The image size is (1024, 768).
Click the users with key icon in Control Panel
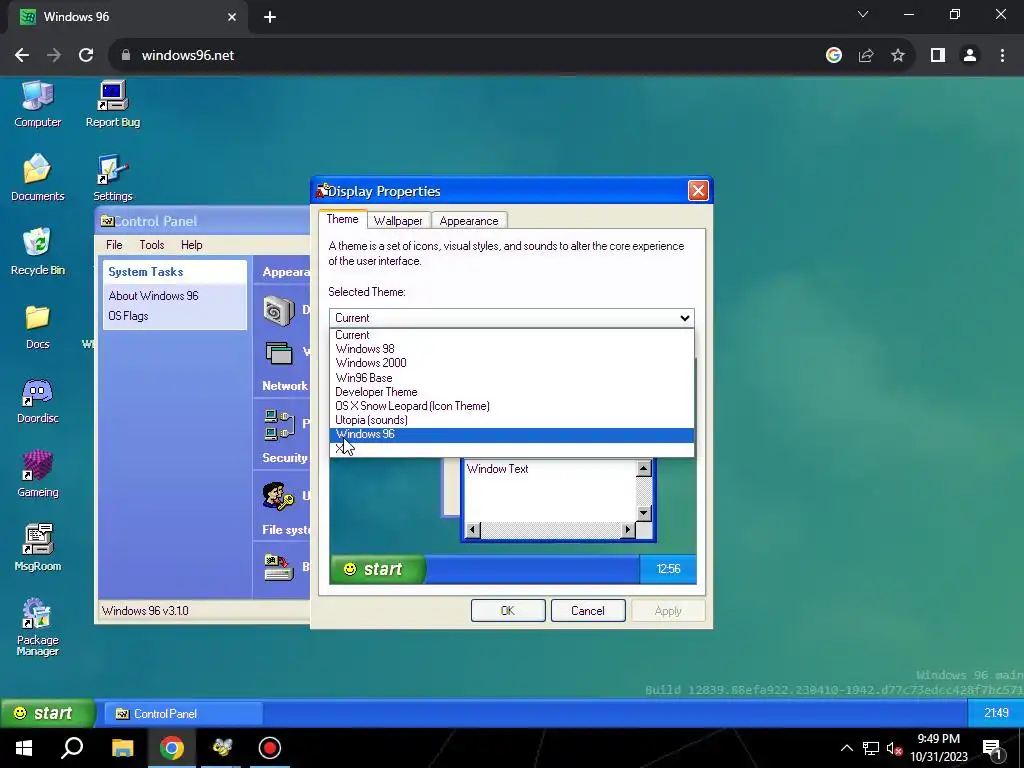point(278,496)
